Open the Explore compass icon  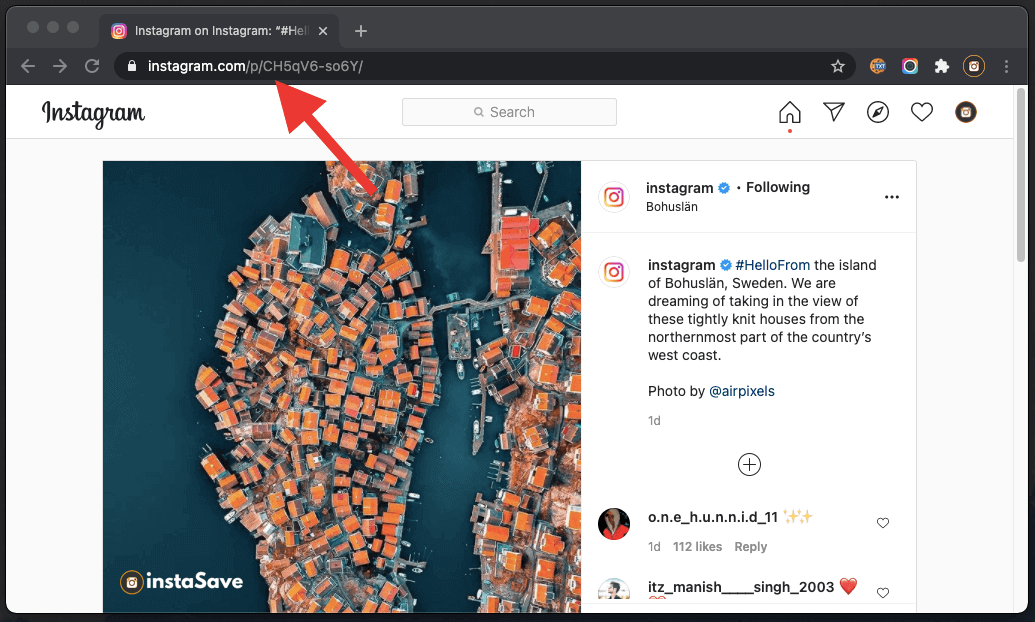tap(877, 111)
